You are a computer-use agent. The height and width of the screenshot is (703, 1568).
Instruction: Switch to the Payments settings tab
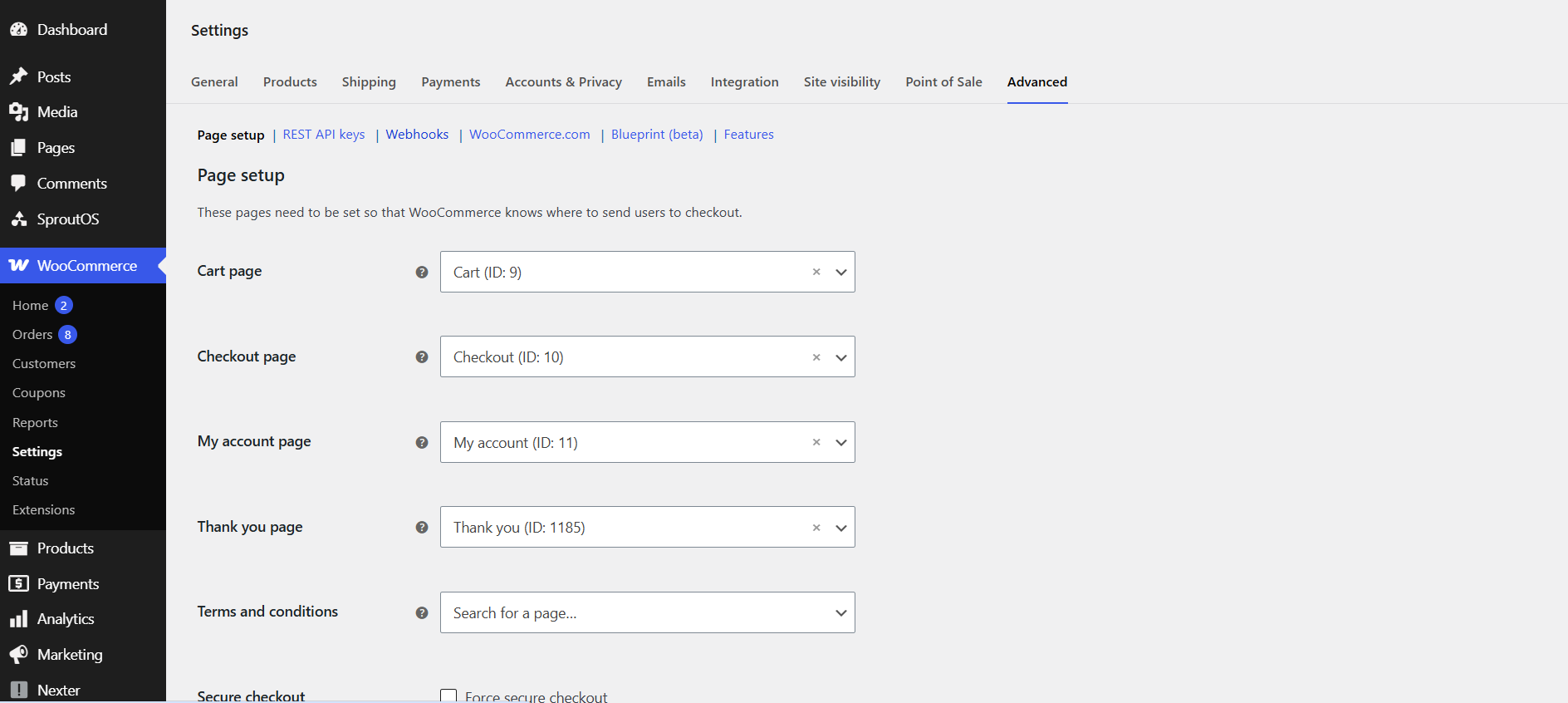click(451, 81)
